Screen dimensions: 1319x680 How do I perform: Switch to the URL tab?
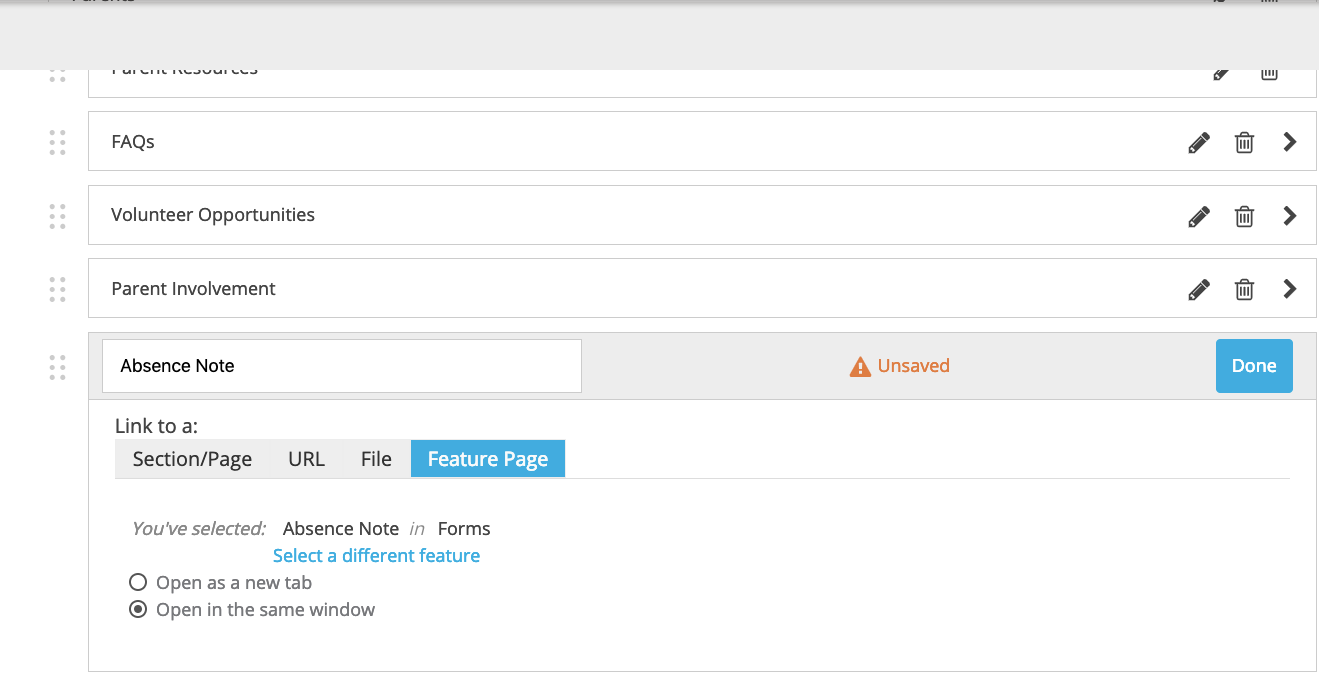306,458
